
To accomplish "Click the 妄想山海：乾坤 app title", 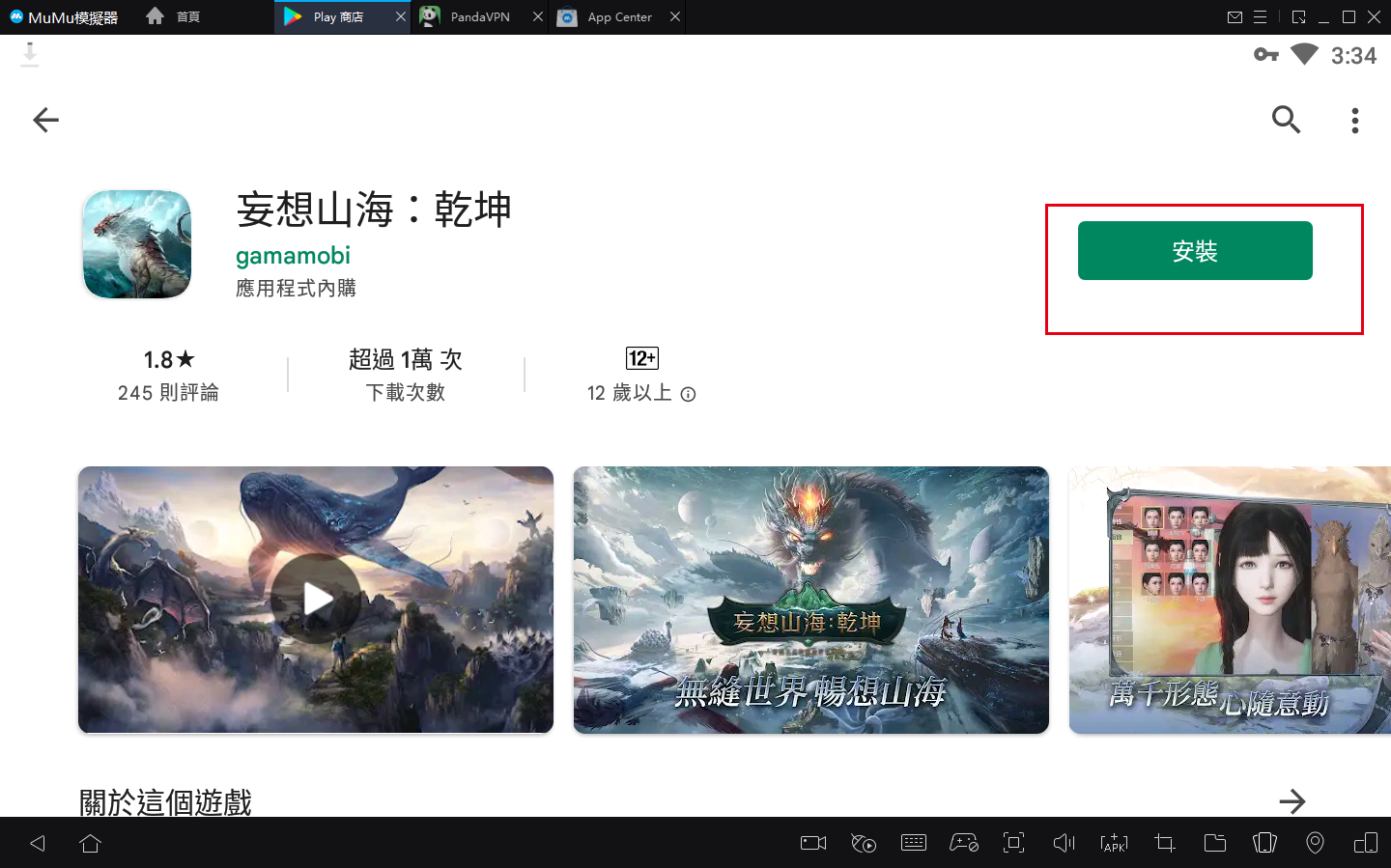I will (x=374, y=210).
